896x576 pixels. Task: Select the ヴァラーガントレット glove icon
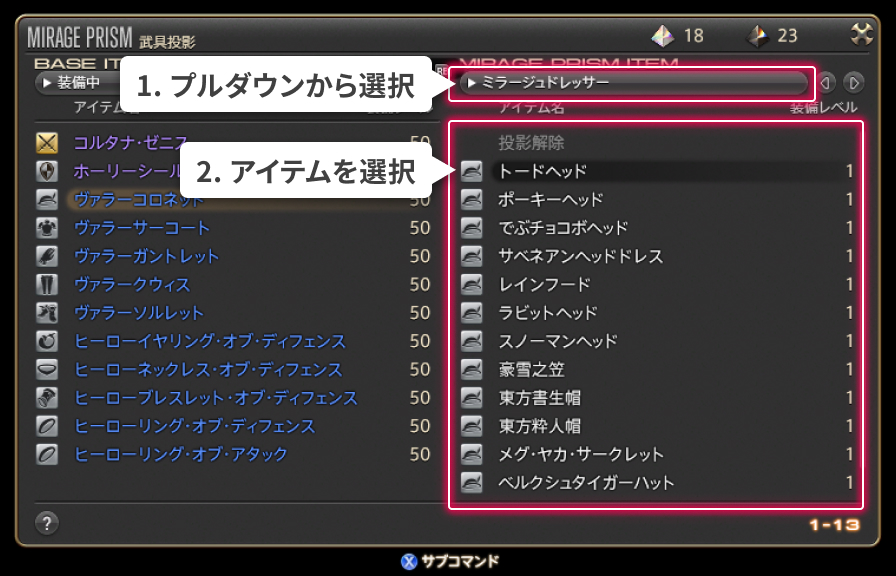pyautogui.click(x=47, y=256)
